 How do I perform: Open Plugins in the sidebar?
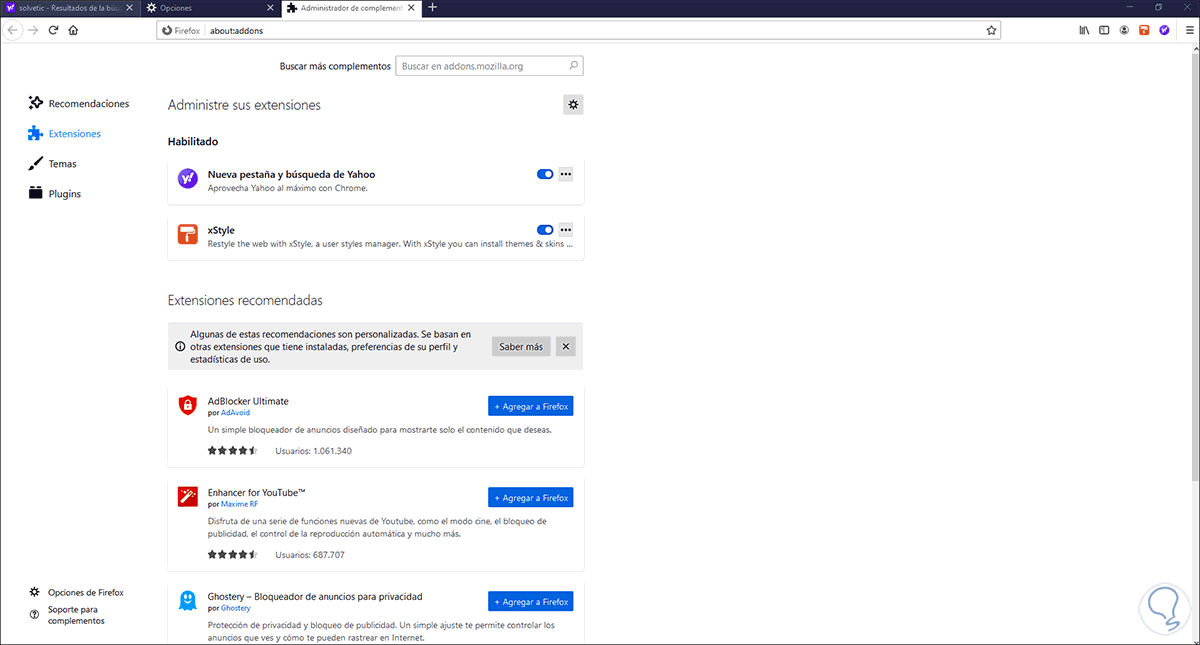pyautogui.click(x=55, y=193)
